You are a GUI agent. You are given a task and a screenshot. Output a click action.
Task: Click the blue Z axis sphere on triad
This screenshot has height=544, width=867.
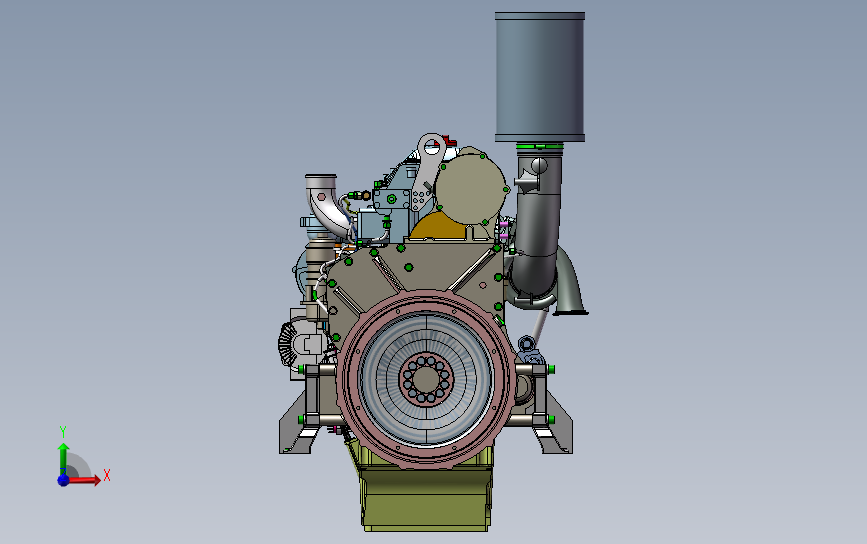pos(63,480)
